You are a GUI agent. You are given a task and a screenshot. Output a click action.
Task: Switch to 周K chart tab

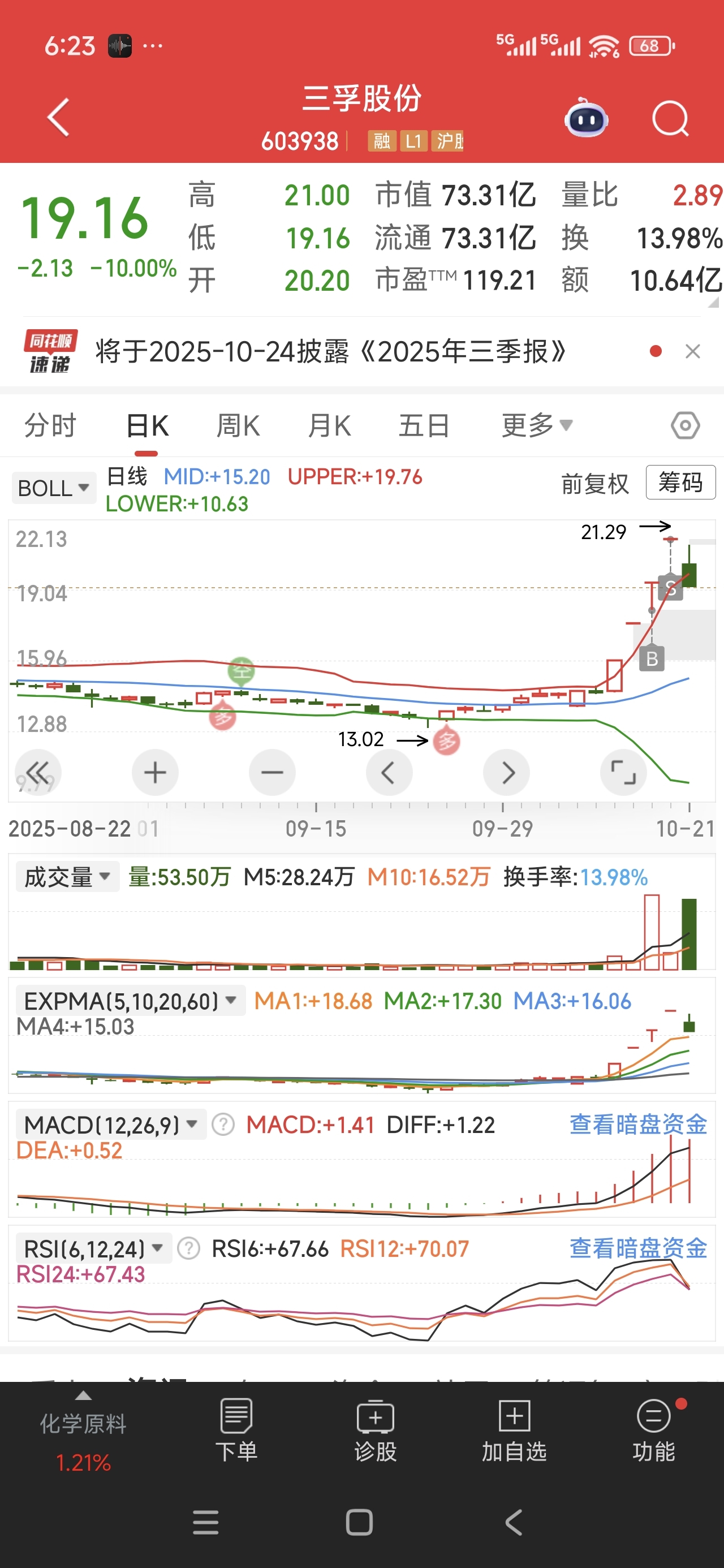(x=238, y=425)
